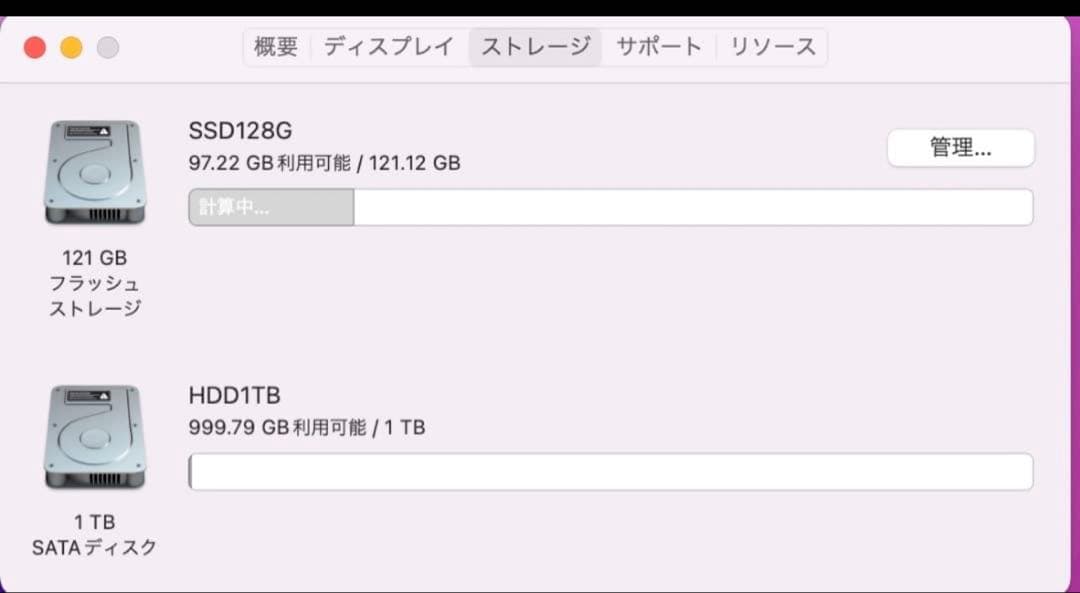Click the 97.22 GB availability text
Viewport: 1080px width, 593px height.
tap(326, 163)
